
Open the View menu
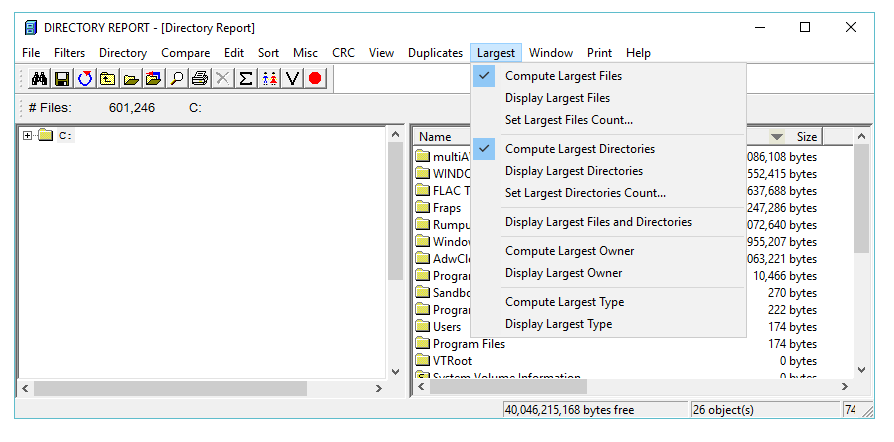(x=381, y=53)
